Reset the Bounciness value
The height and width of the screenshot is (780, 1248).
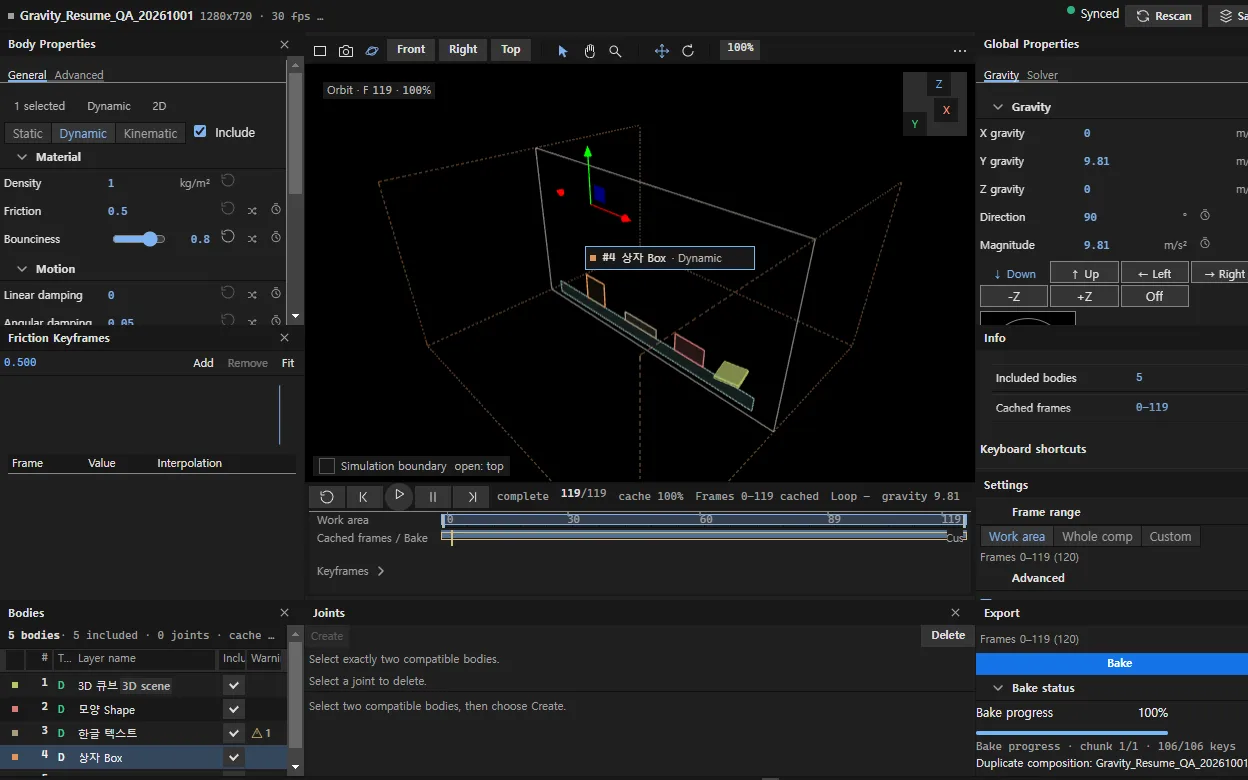point(228,237)
